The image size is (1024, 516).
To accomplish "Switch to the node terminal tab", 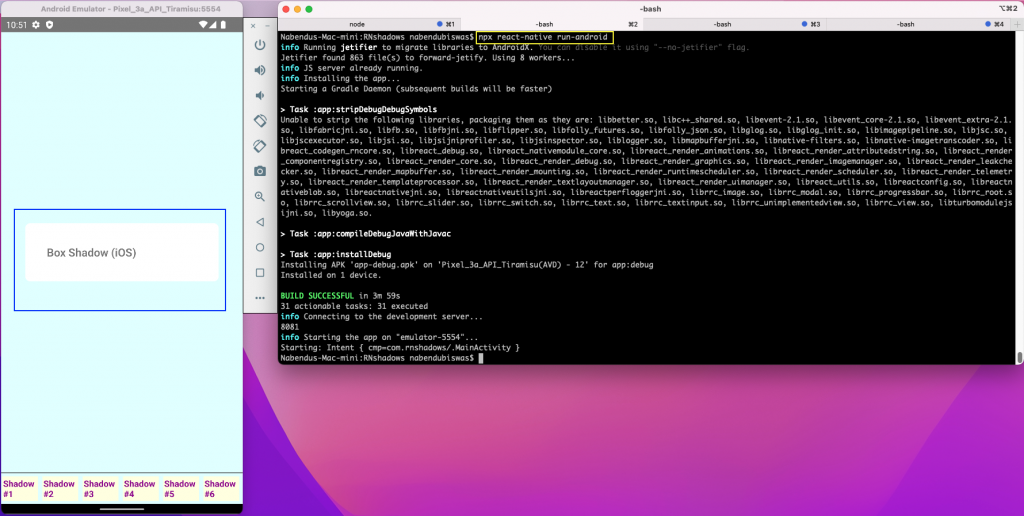I will [370, 24].
